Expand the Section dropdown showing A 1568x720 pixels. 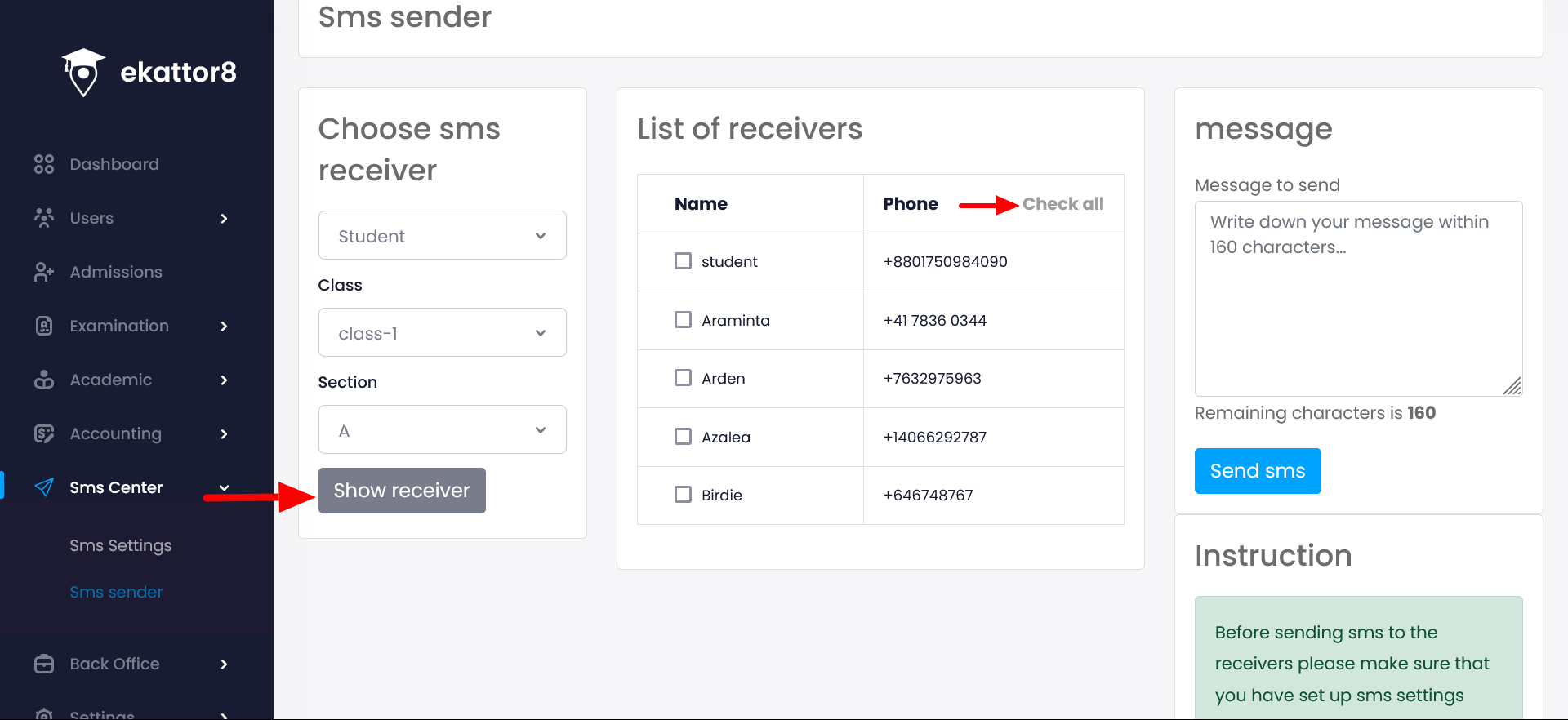(442, 430)
